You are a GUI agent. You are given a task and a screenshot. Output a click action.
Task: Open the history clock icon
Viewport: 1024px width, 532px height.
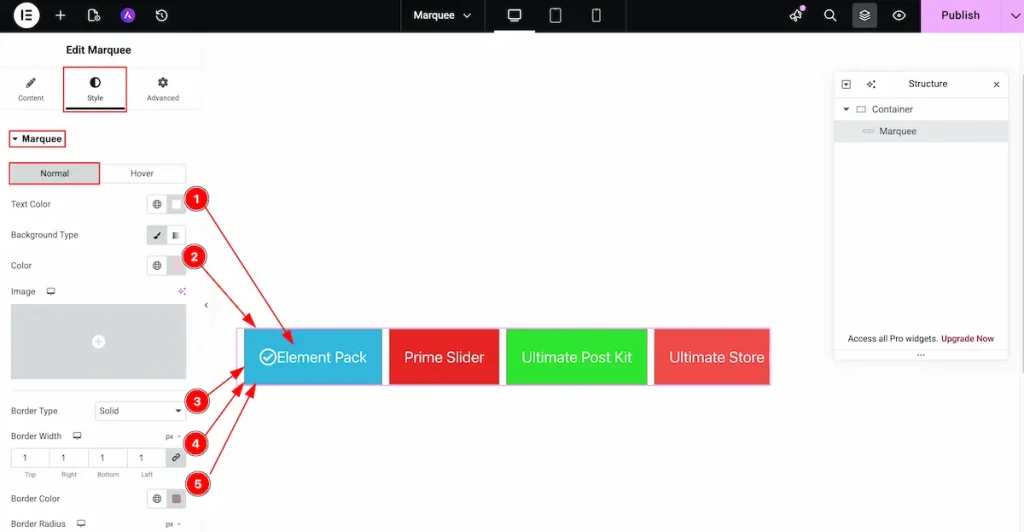[161, 15]
